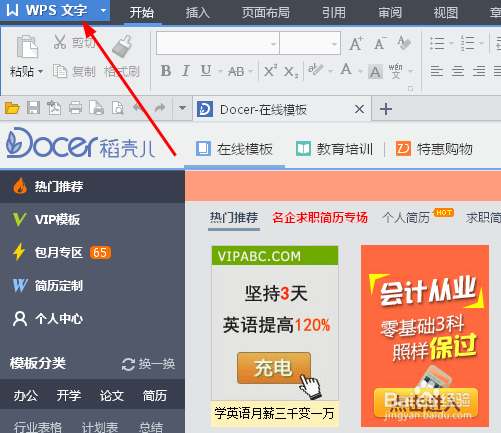Click the print preview magnifier icon

click(118, 108)
